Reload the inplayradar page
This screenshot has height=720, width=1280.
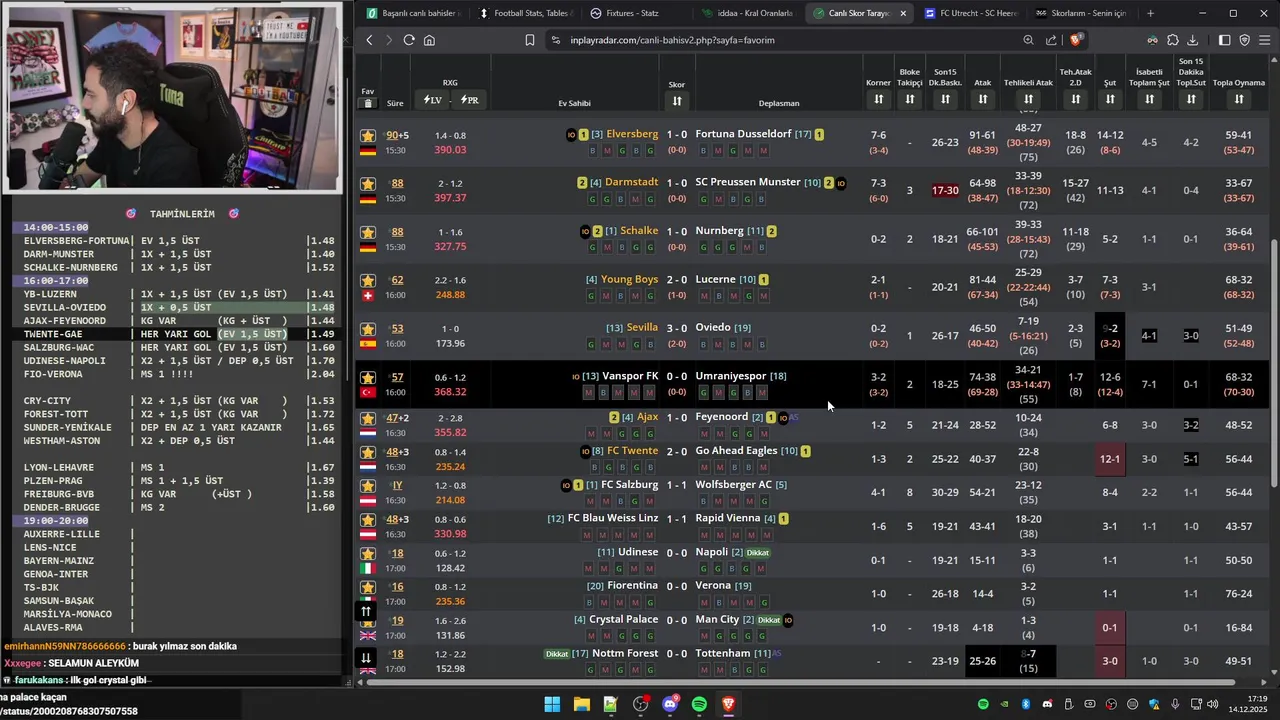[x=408, y=40]
